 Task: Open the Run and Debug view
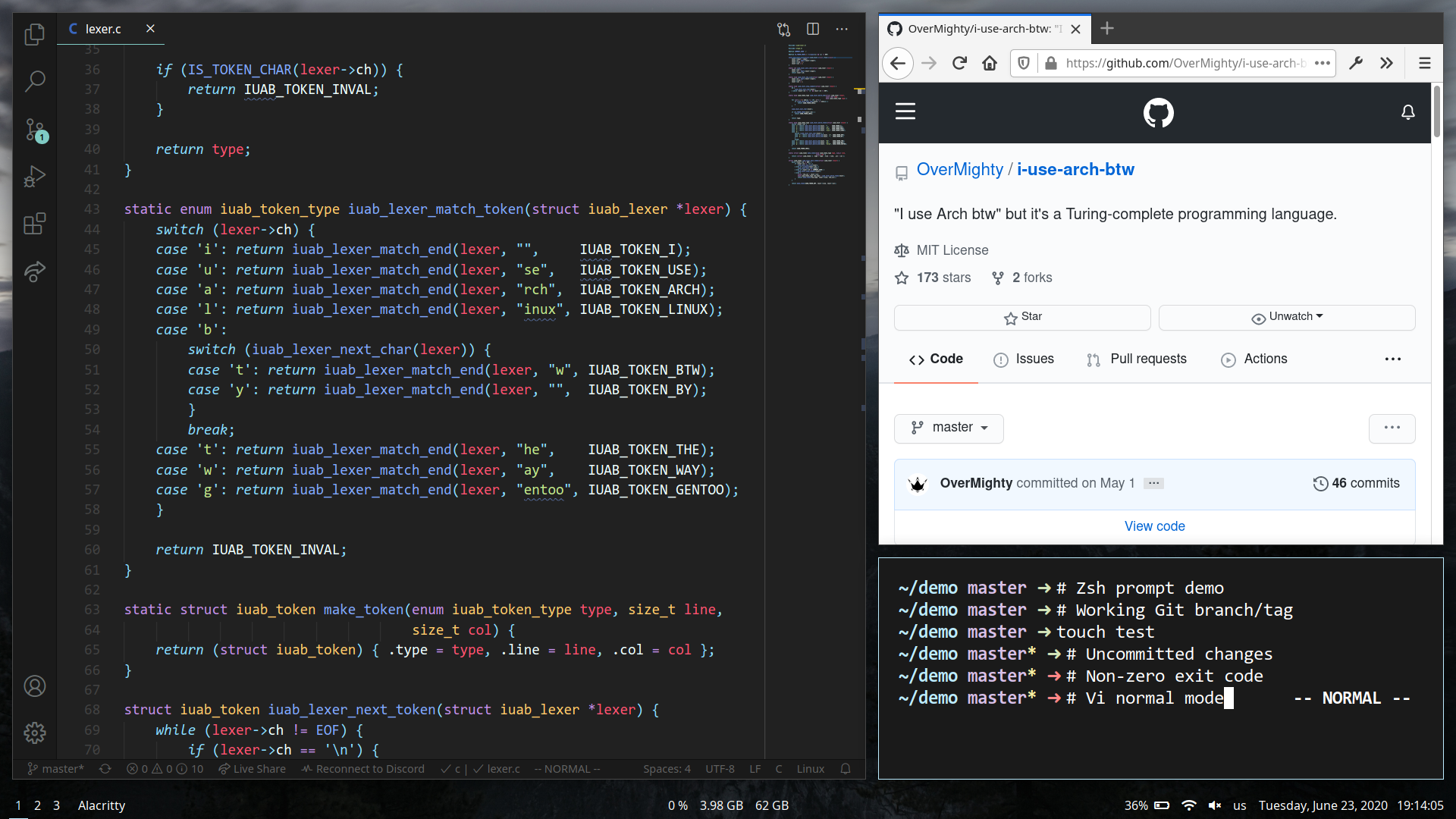pos(34,177)
